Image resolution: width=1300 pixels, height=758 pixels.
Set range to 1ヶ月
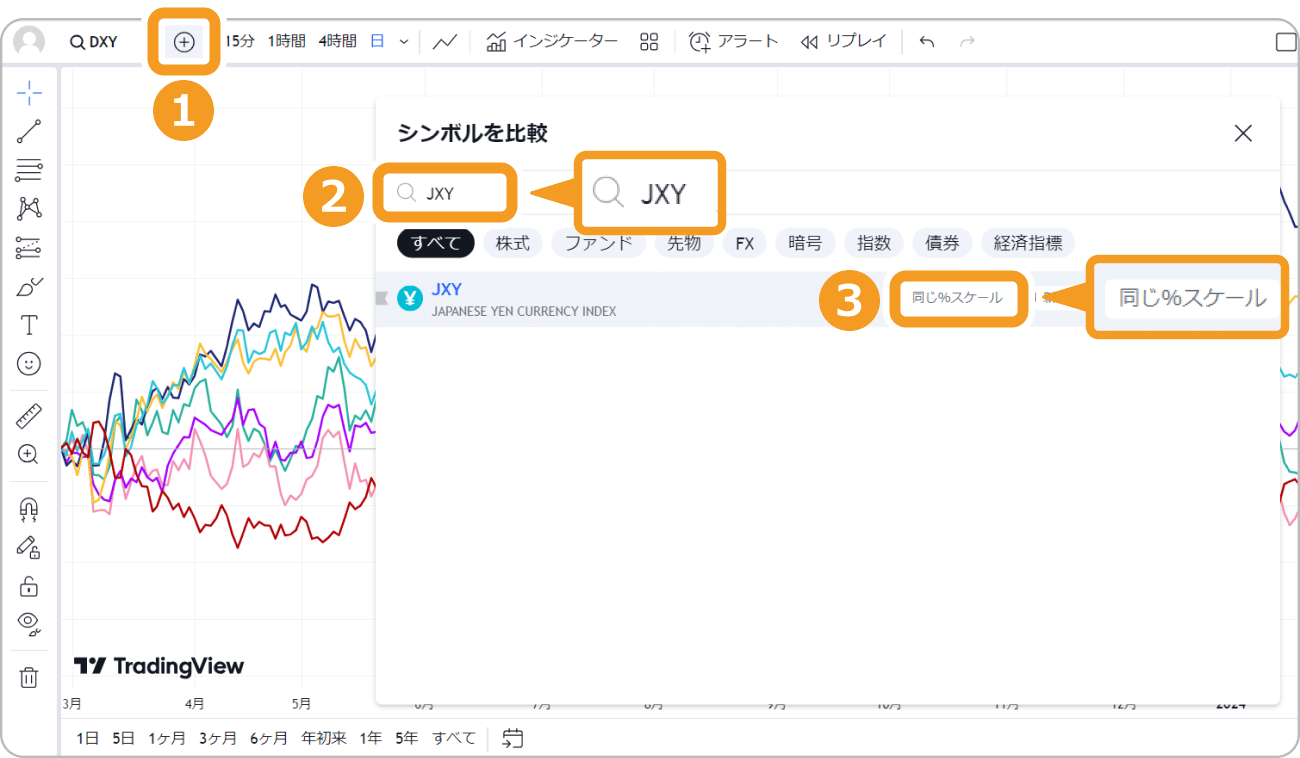tap(167, 738)
